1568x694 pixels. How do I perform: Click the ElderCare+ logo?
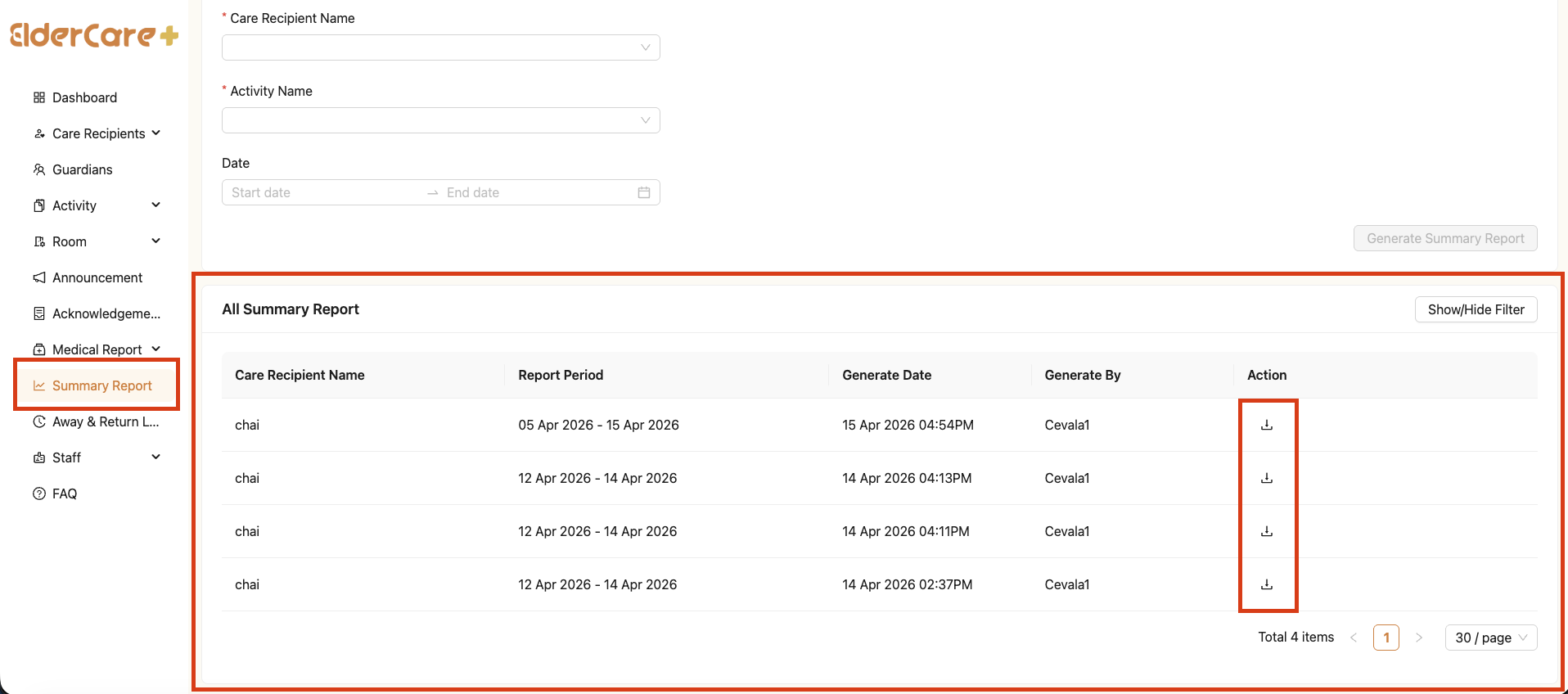[x=94, y=35]
